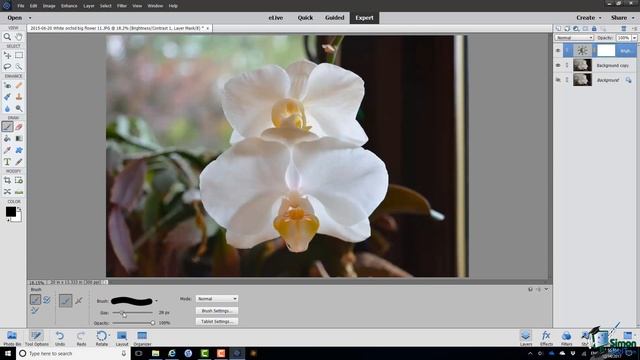Open the Enhance menu
Viewport: 640px width, 360px height.
(x=69, y=6)
